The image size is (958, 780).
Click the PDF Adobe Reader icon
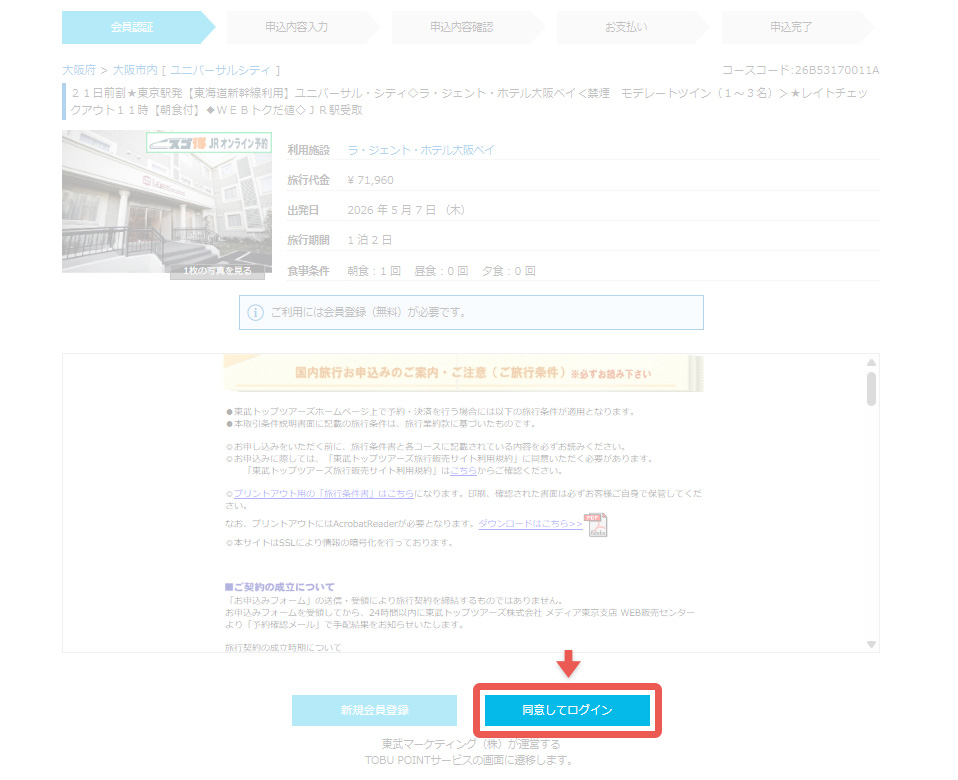(596, 525)
